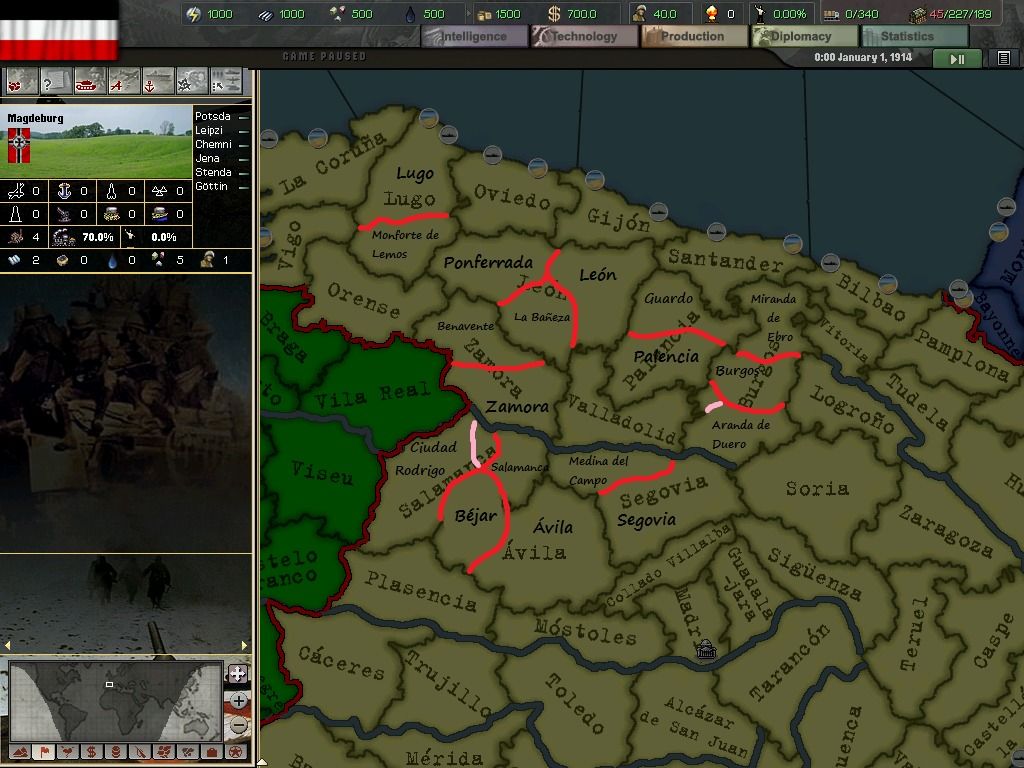
Task: Open the active combats explosion icon
Action: 191,82
